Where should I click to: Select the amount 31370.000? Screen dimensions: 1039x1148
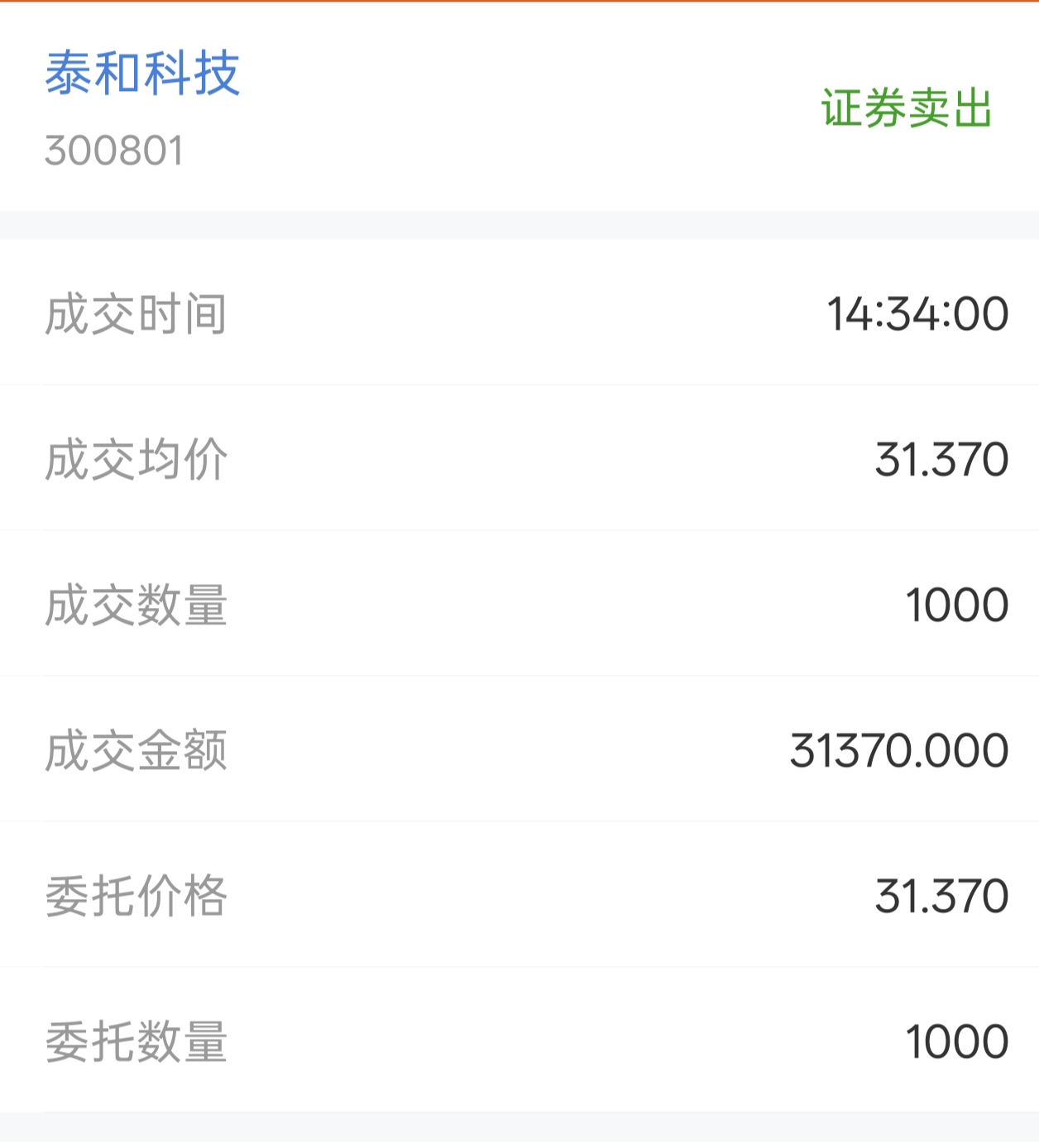[899, 751]
